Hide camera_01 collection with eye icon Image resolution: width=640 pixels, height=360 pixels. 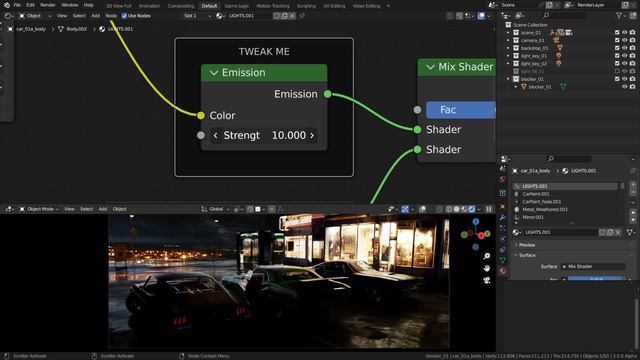(x=624, y=40)
